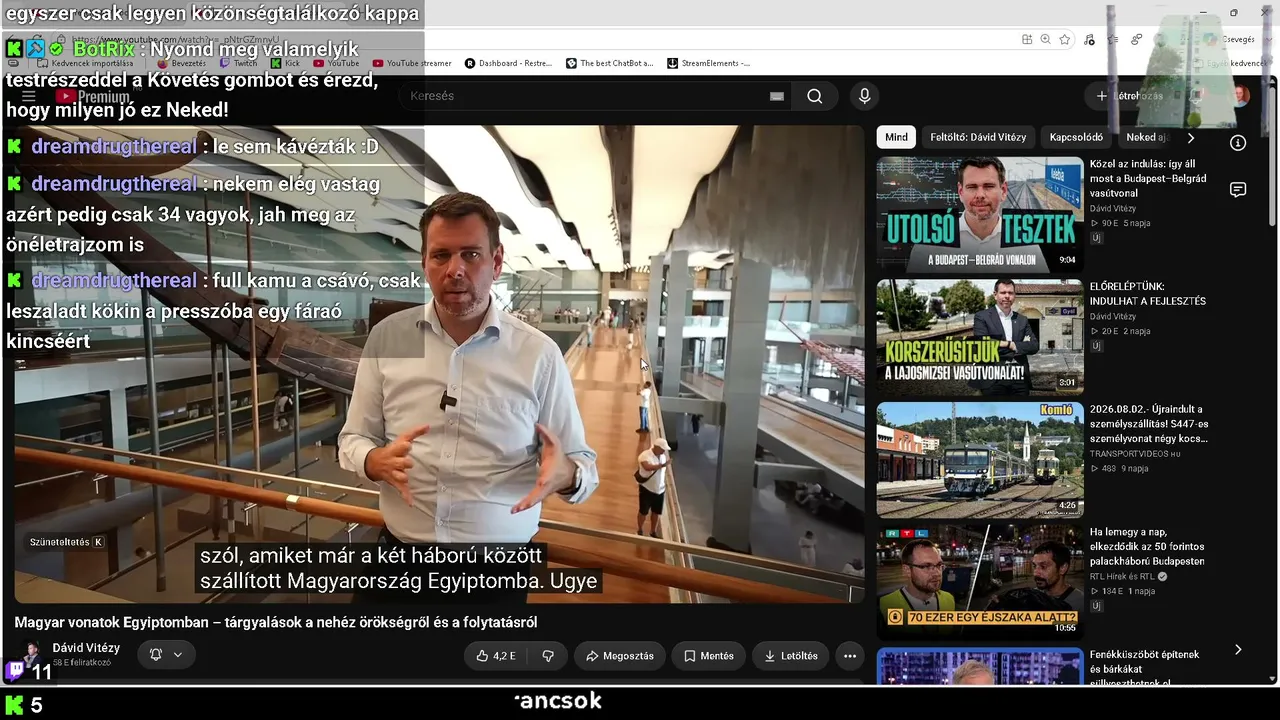Click the video title Magyar vonatok Egyiptomban
Image resolution: width=1280 pixels, height=720 pixels.
(276, 622)
